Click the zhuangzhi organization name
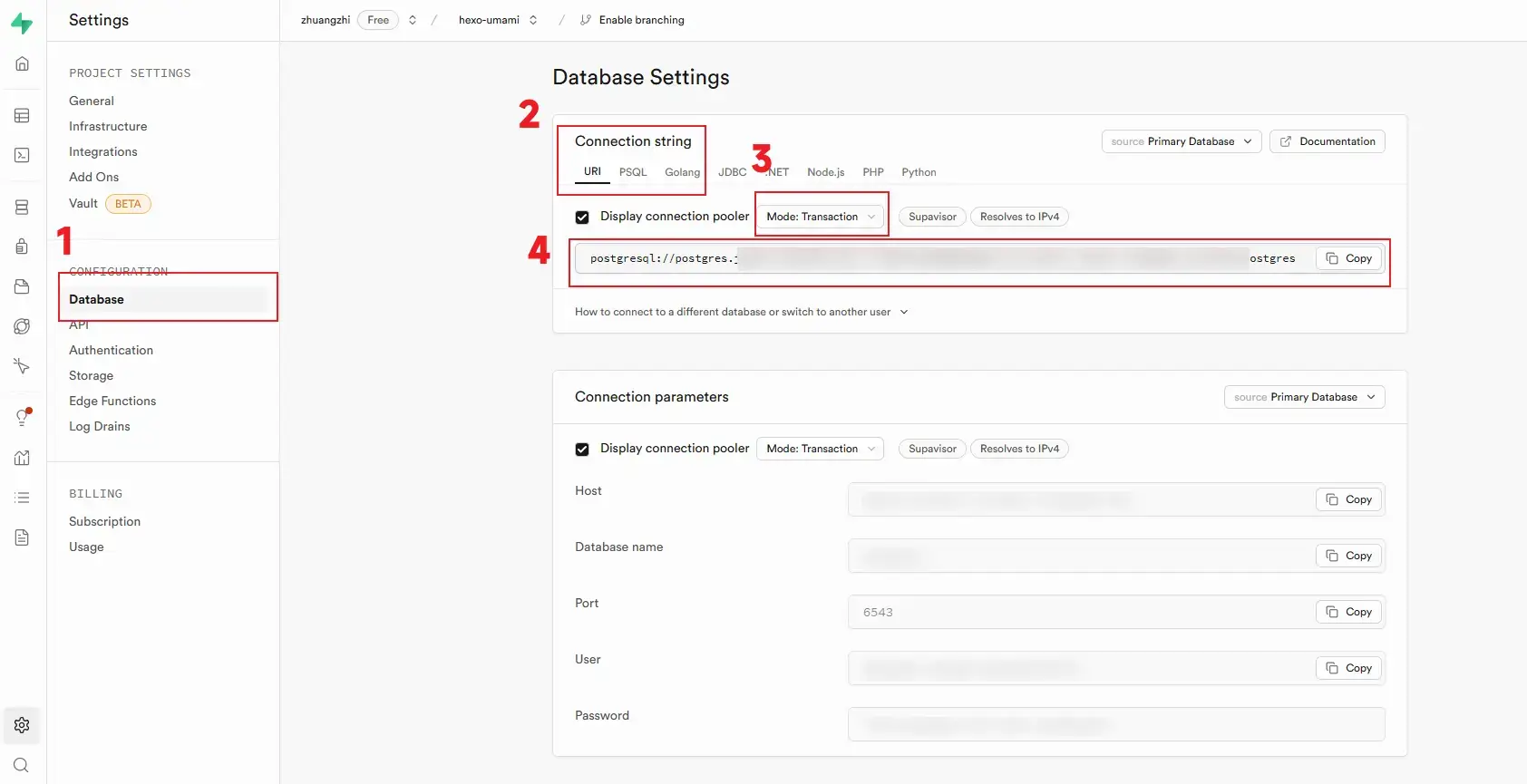 [326, 20]
